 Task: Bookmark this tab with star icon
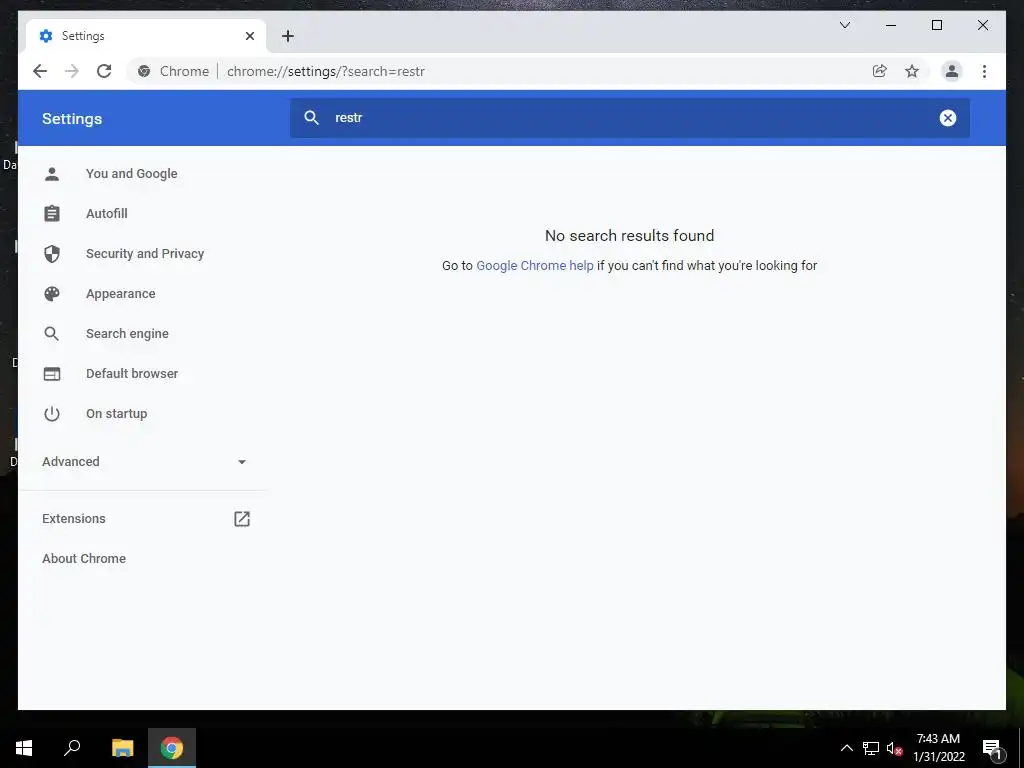click(912, 71)
